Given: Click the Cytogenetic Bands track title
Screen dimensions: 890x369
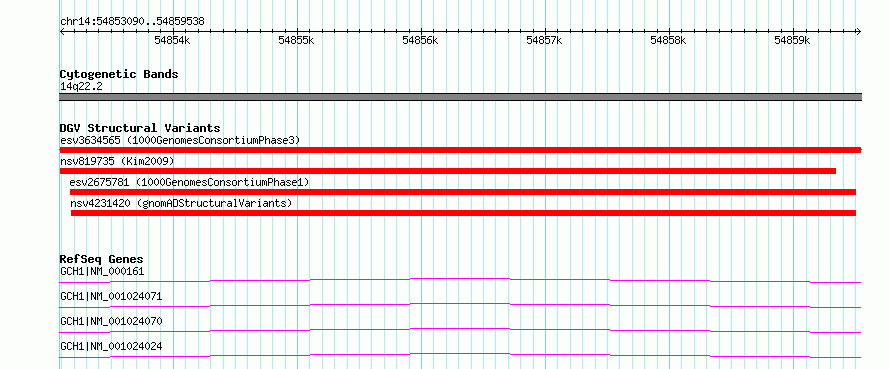Looking at the screenshot, I should [119, 74].
